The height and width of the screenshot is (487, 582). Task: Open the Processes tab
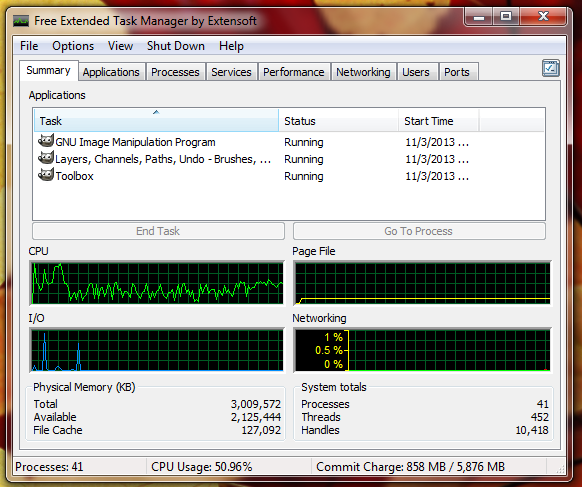pyautogui.click(x=175, y=72)
